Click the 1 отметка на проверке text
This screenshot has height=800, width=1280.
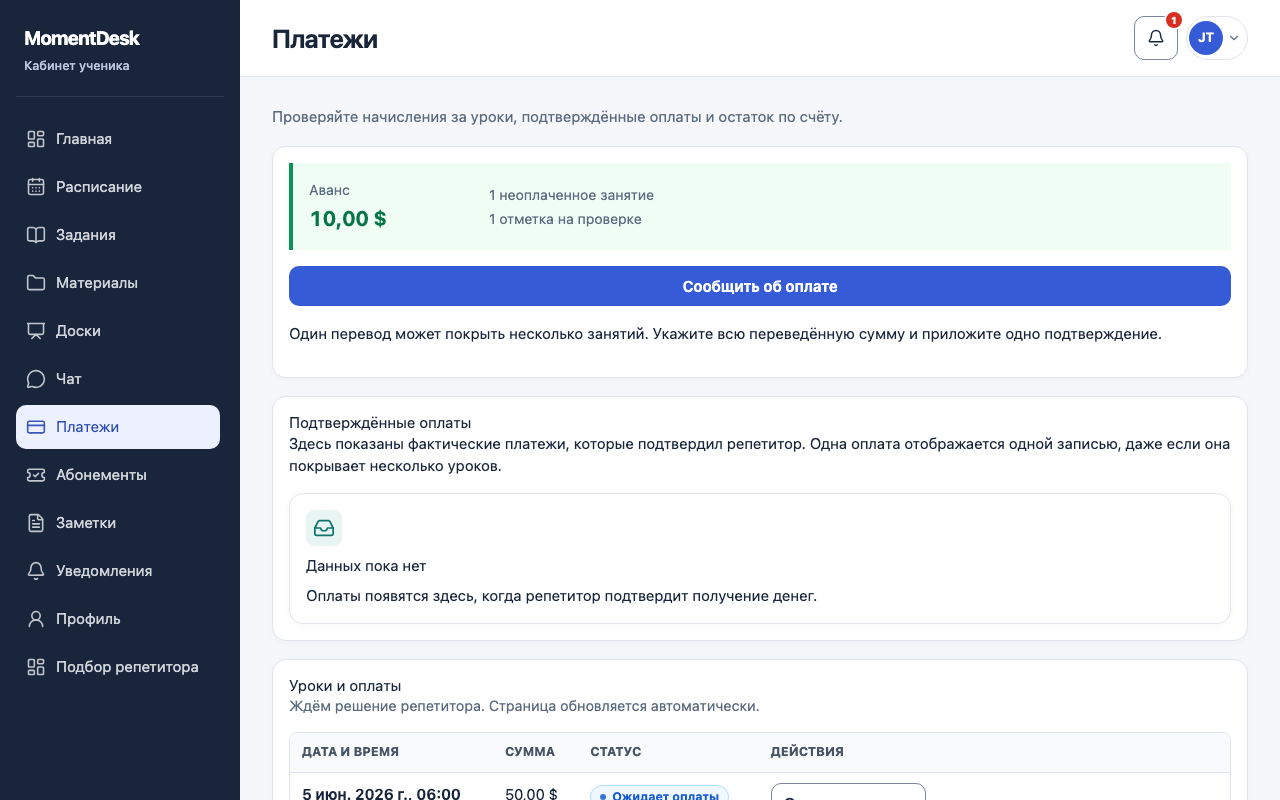coord(565,219)
